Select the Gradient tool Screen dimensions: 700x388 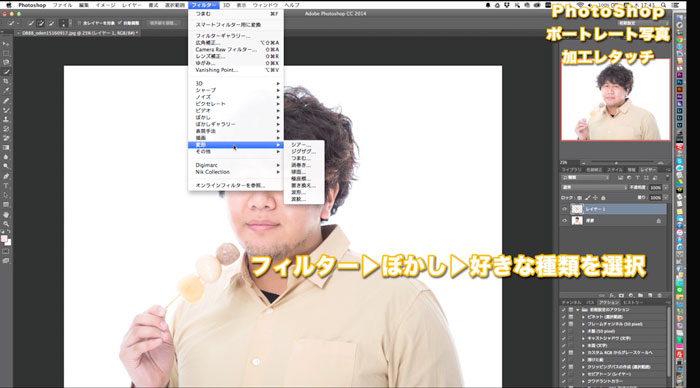click(x=6, y=147)
